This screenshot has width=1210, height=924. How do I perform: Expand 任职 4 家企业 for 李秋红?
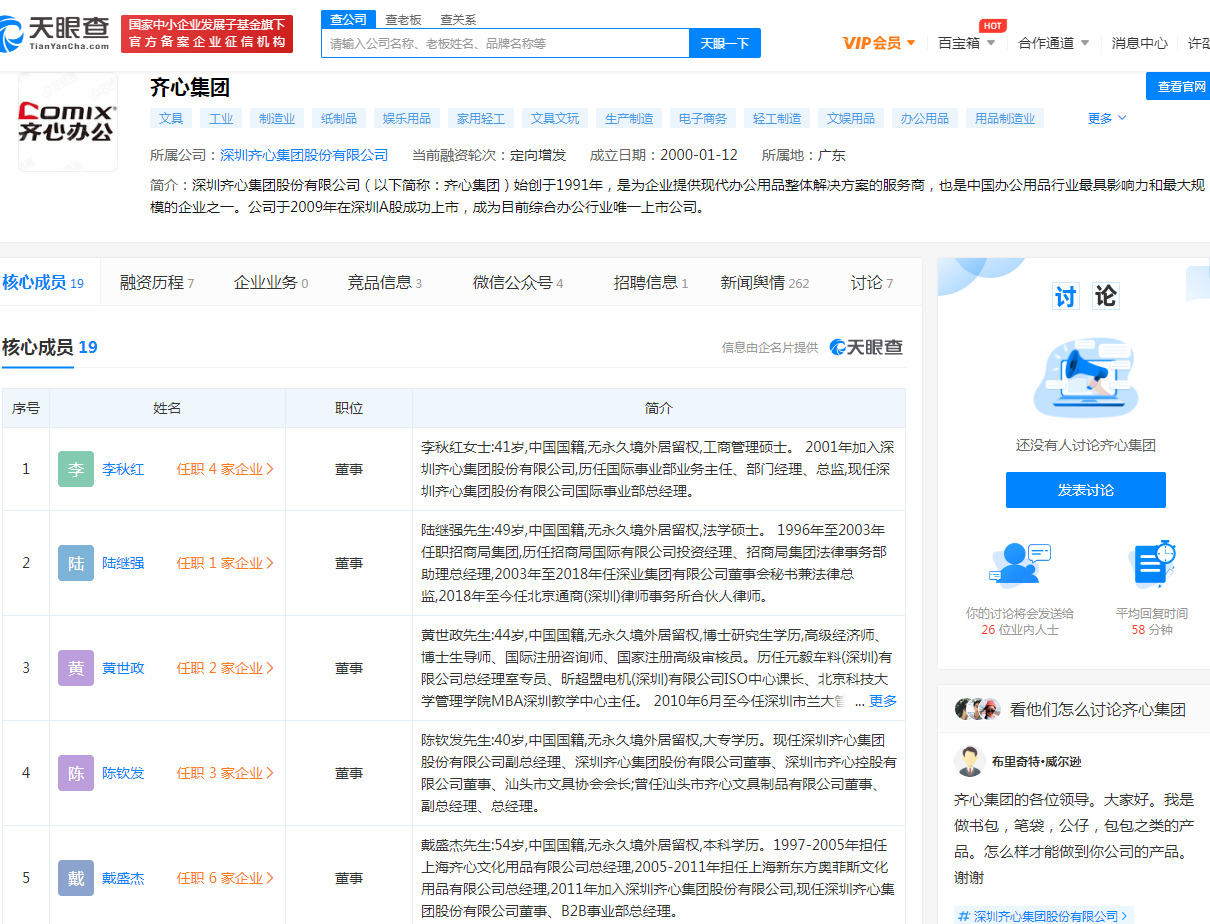coord(225,469)
